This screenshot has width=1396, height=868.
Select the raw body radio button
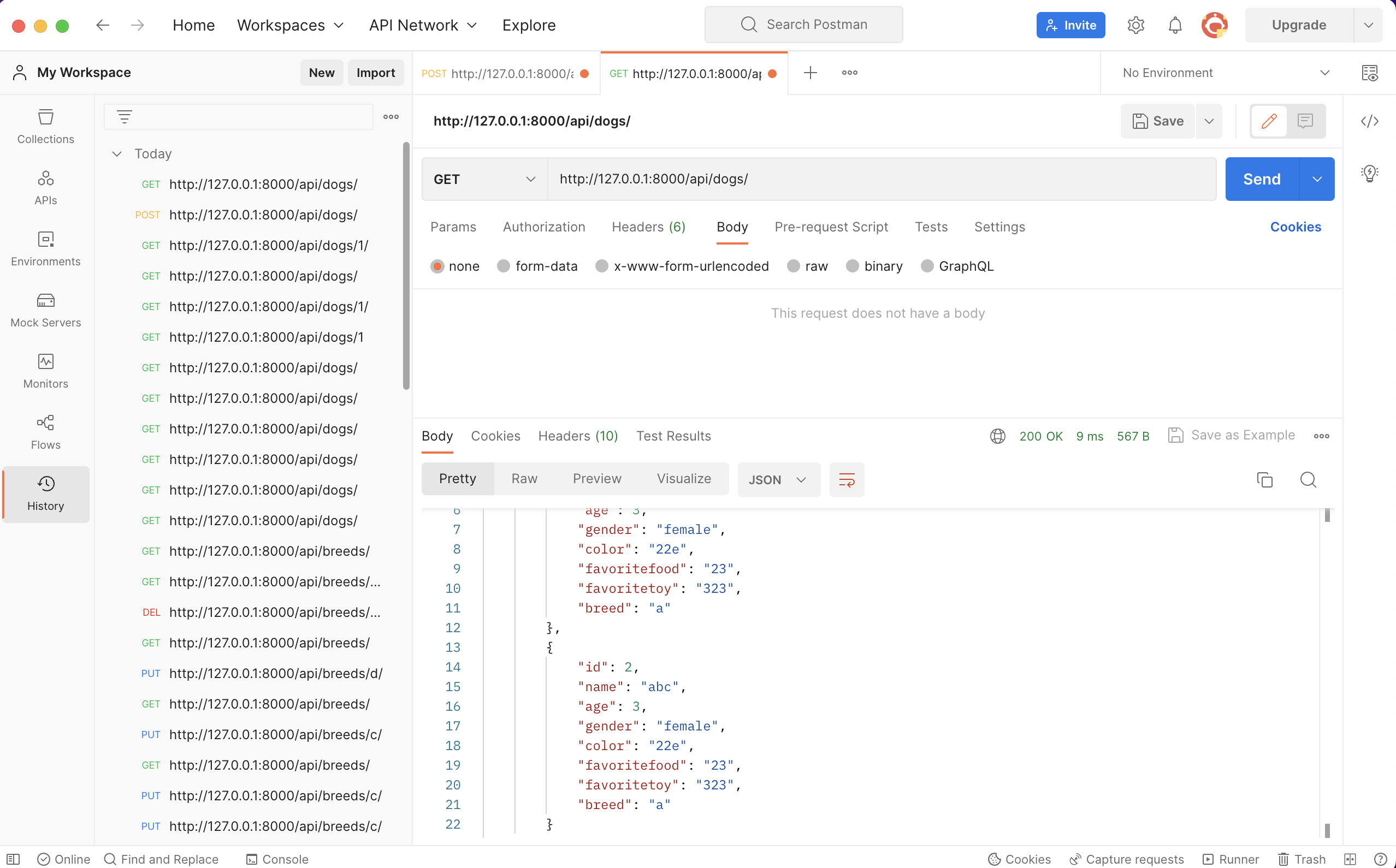793,266
